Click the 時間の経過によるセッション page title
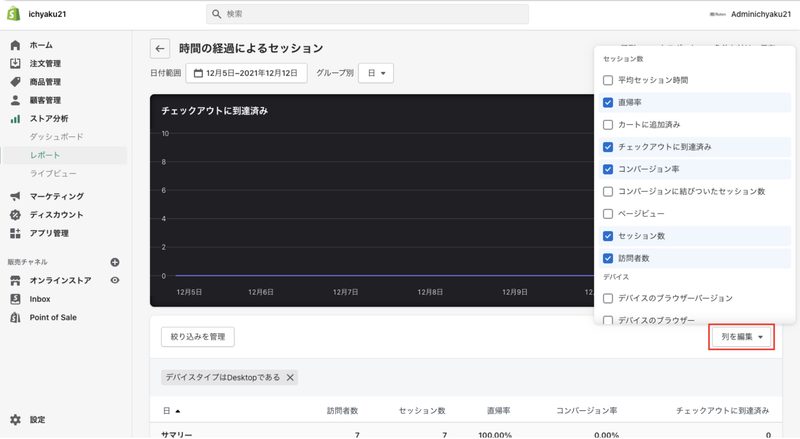 (x=251, y=48)
